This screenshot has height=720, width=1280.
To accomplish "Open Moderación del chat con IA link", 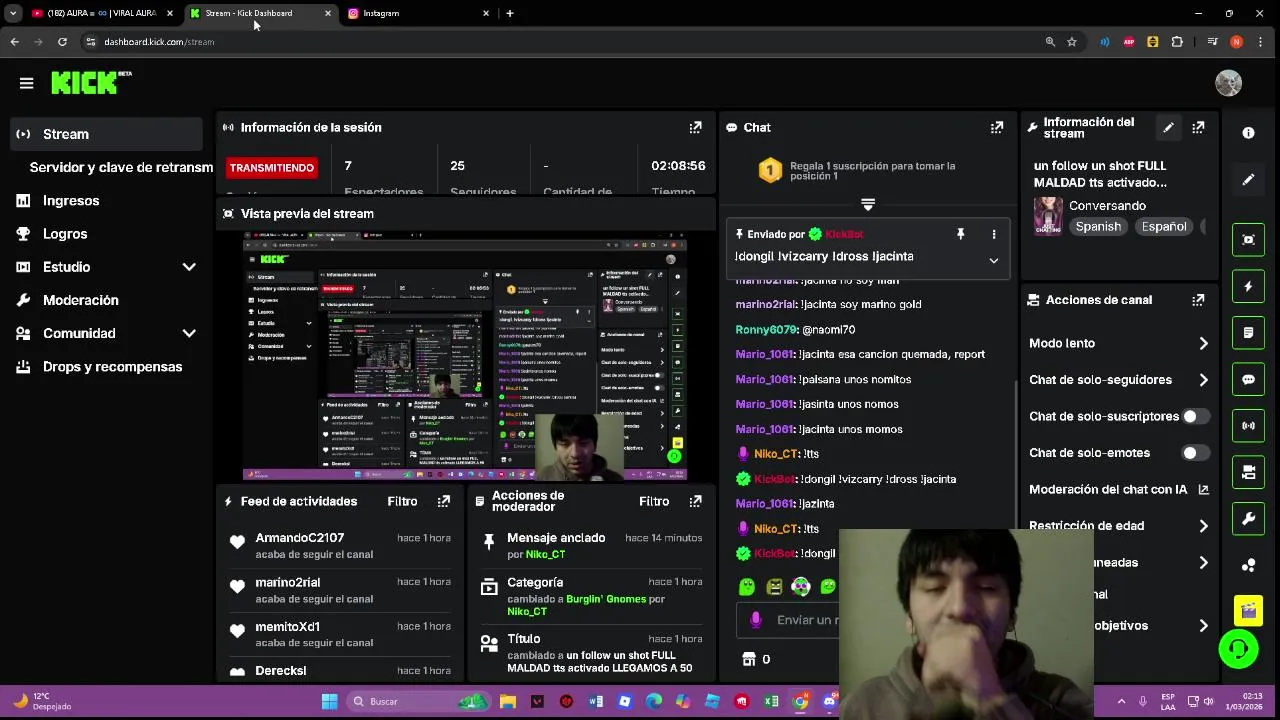I will pos(1119,489).
